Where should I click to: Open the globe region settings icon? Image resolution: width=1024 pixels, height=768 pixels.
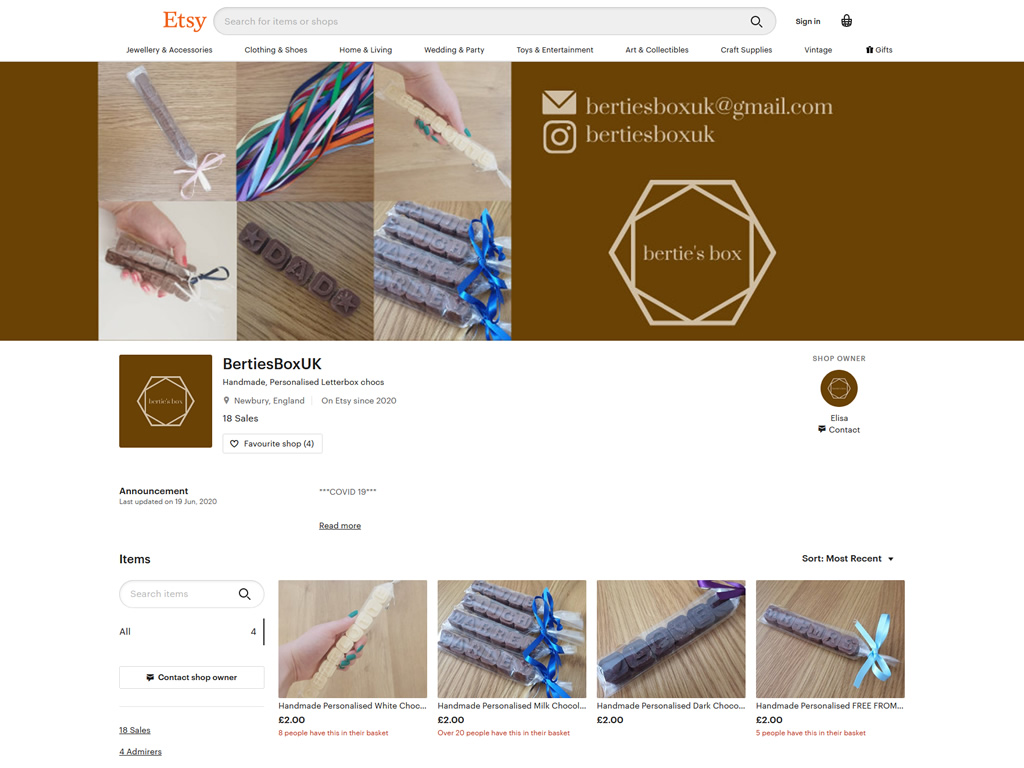(846, 21)
